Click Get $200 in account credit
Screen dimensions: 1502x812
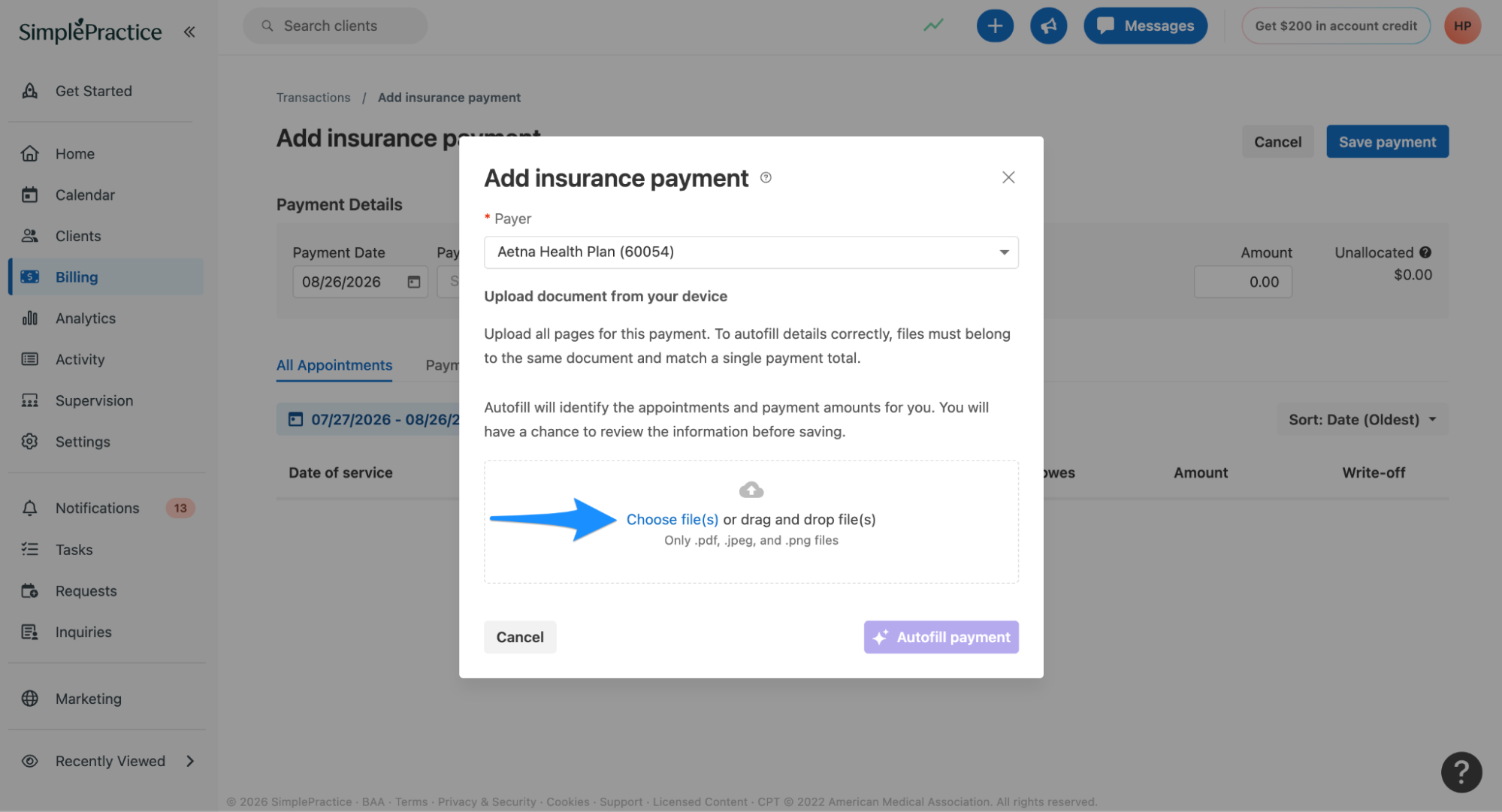(x=1336, y=26)
